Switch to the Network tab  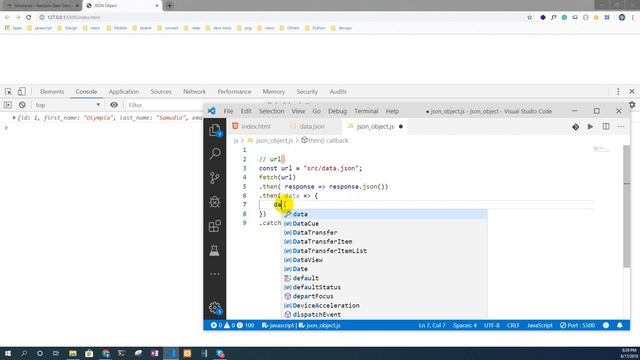[x=194, y=91]
